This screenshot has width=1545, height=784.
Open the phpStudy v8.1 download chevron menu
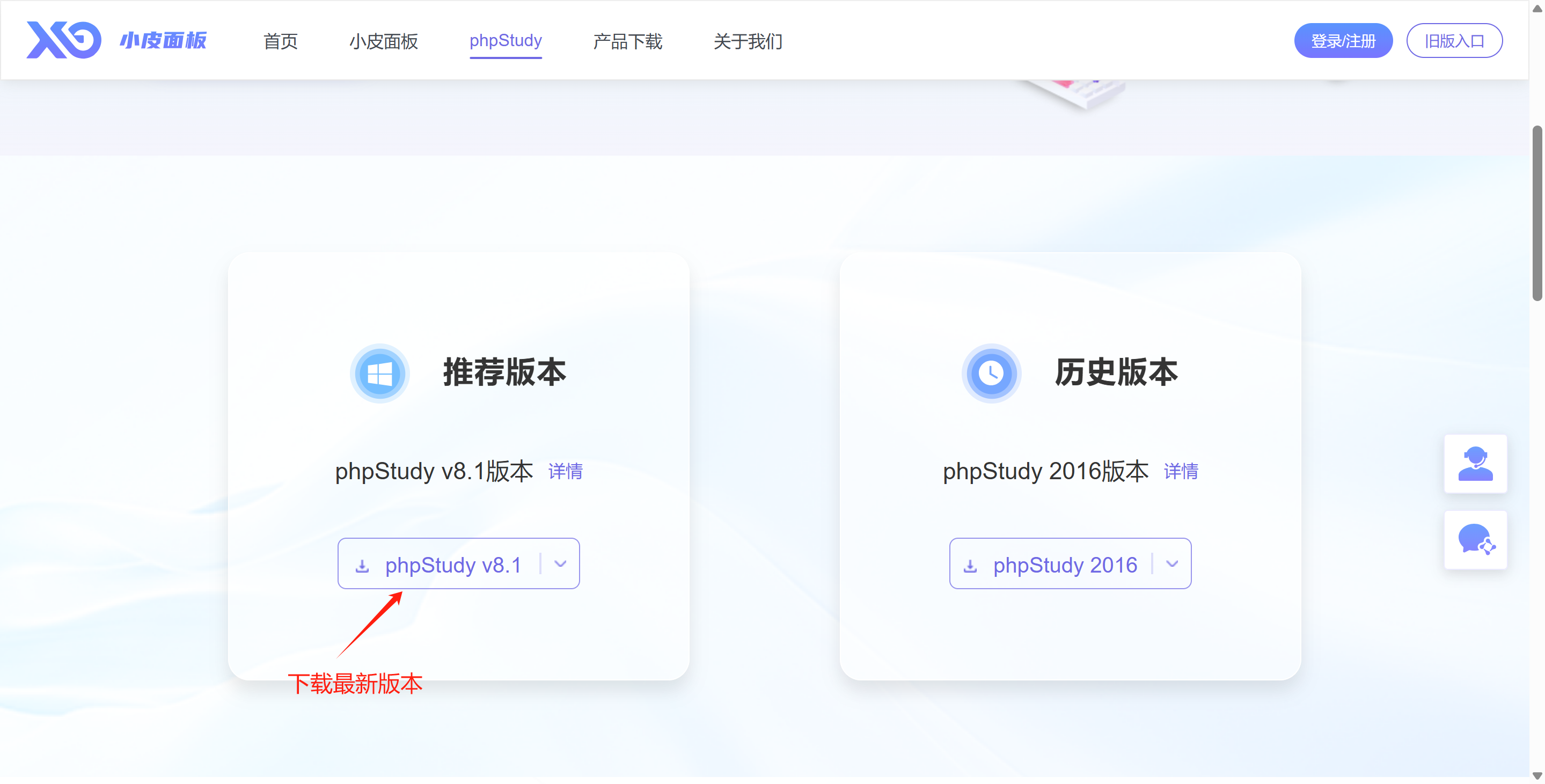point(560,564)
